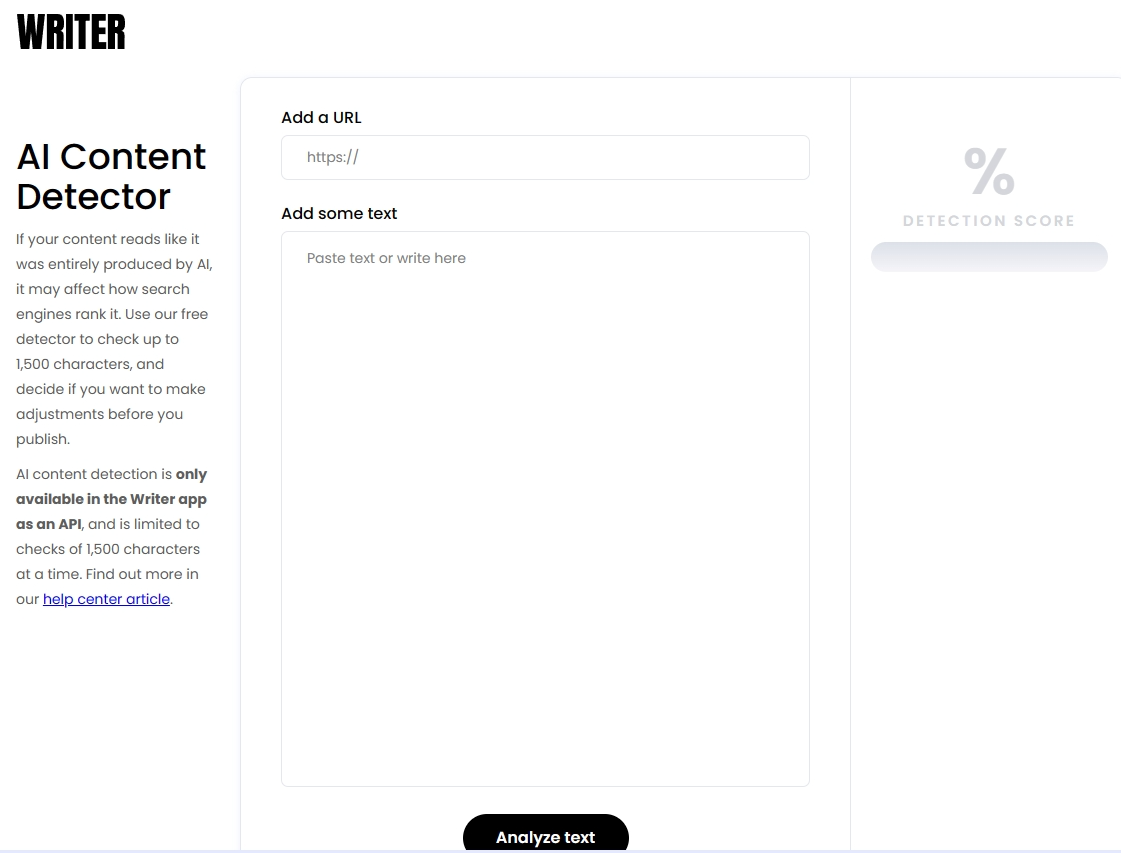Click the bold 'only available in the Writer app' text
Screen dimensions: 1121x853
(111, 499)
